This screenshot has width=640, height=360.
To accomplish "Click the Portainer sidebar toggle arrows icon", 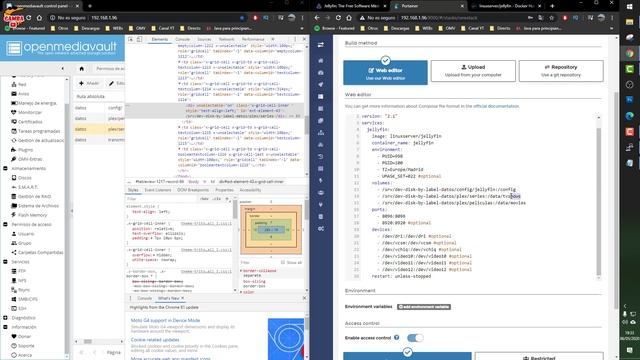I will point(321,45).
